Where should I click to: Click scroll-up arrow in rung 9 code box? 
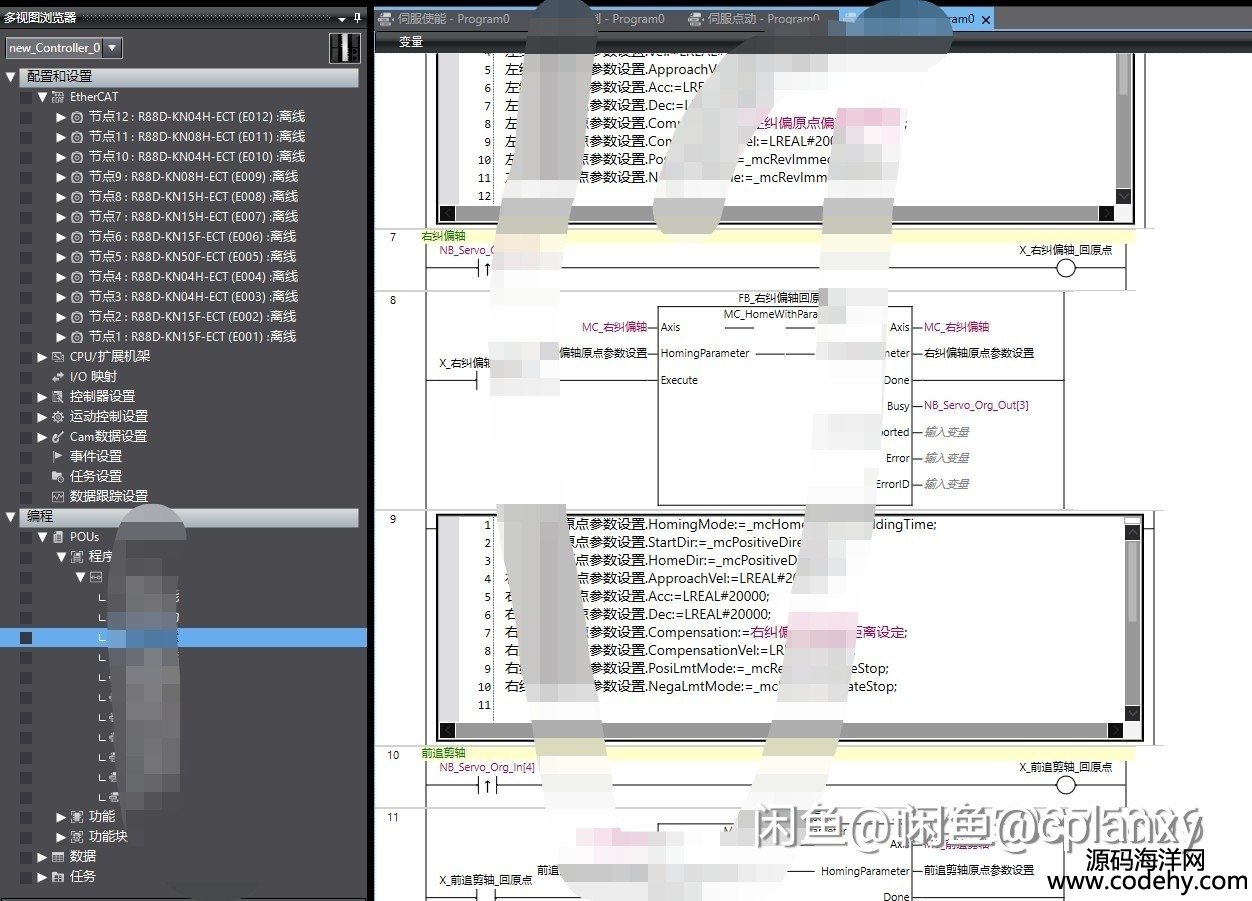click(1132, 533)
